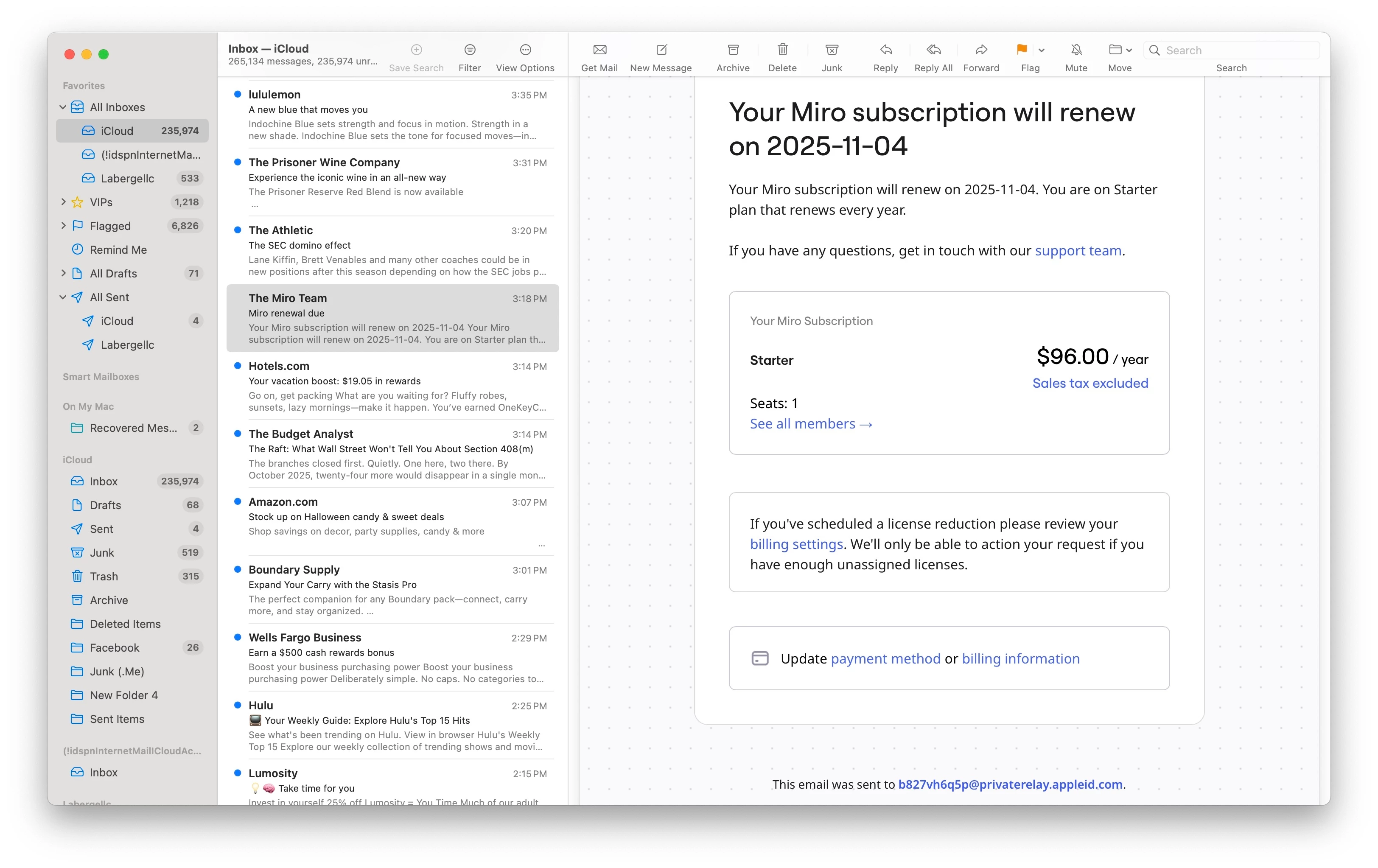Expand the VIPs mailbox group
1378x868 pixels.
pos(64,202)
